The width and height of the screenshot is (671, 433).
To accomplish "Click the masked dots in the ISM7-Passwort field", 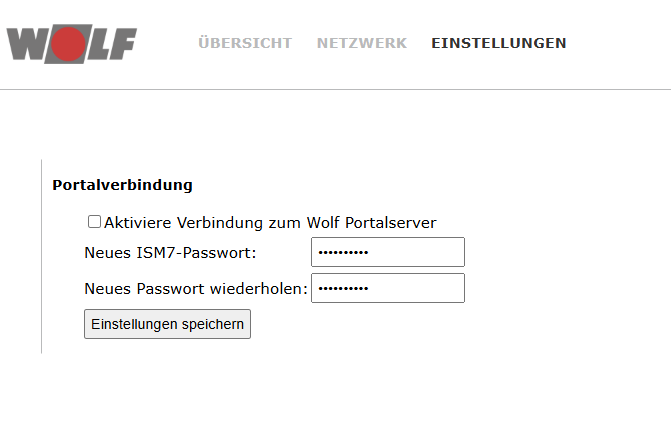I will tap(343, 252).
